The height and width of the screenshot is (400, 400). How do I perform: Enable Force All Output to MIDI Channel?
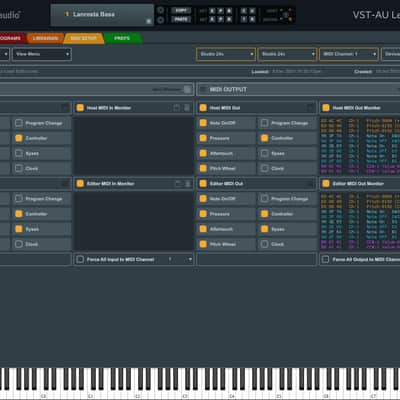pyautogui.click(x=326, y=259)
